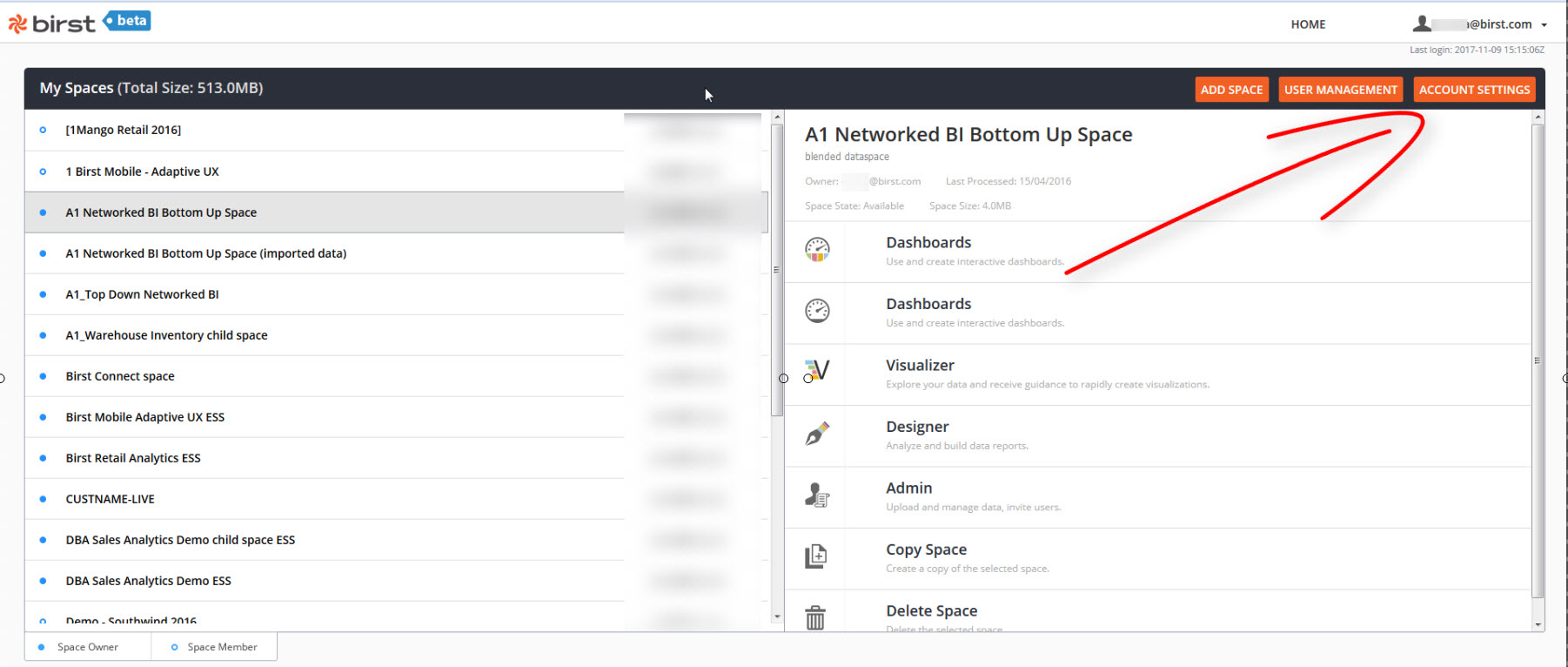Click the Space State Available text

pos(854,206)
